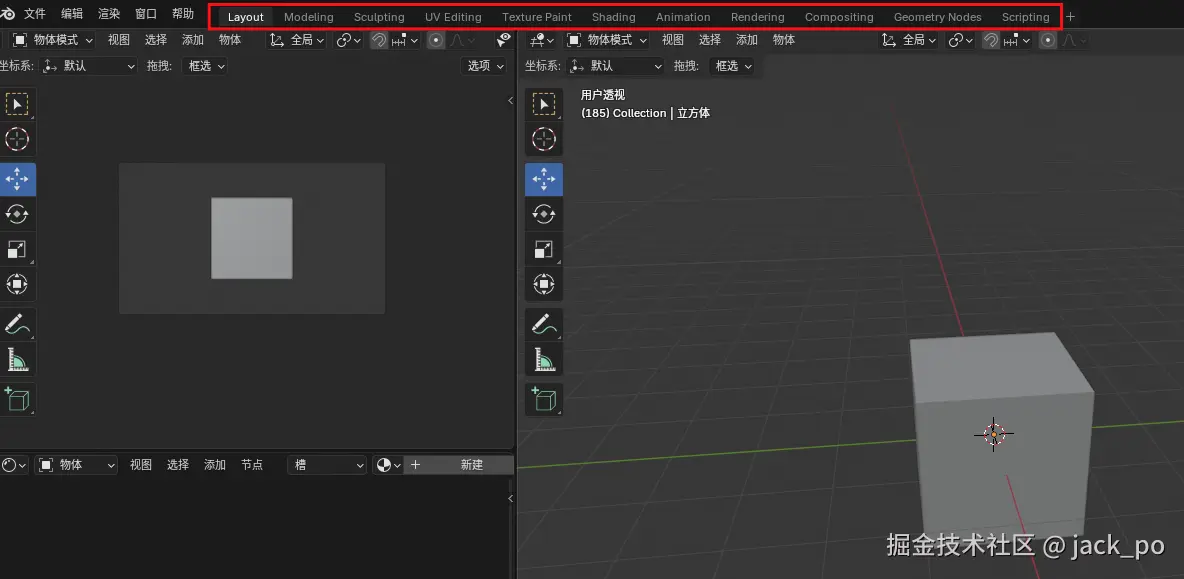Open 框选 drag dropdown in left viewport
The image size is (1184, 579).
click(205, 66)
